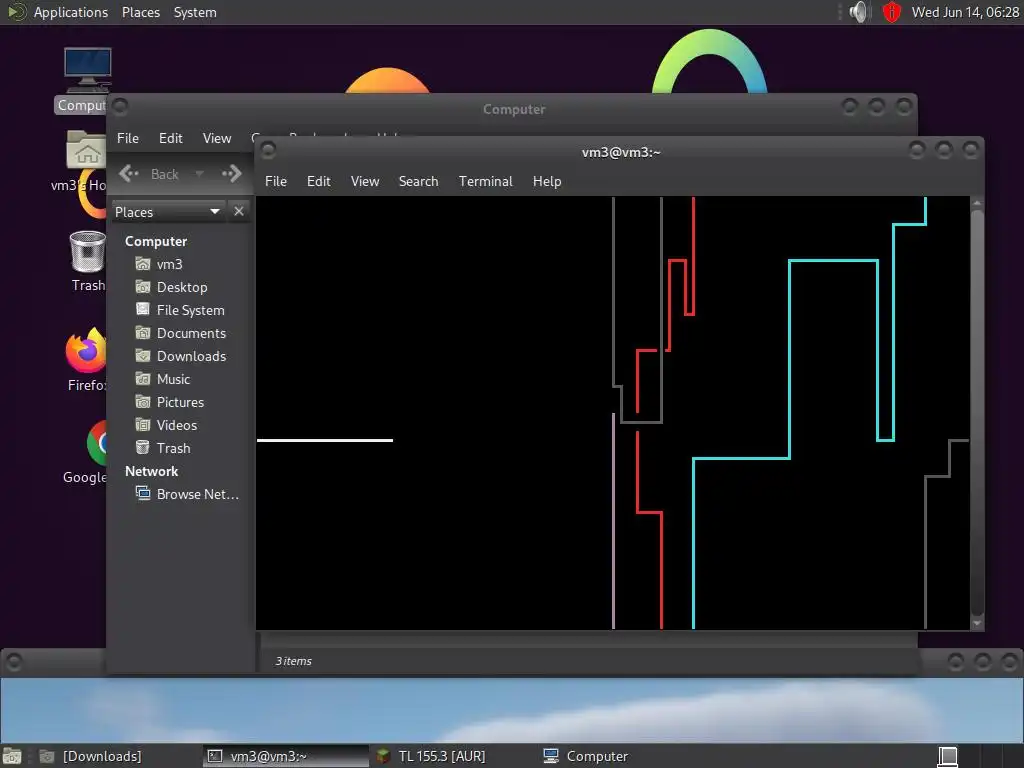Click scrollbar down arrow in terminal

(977, 623)
